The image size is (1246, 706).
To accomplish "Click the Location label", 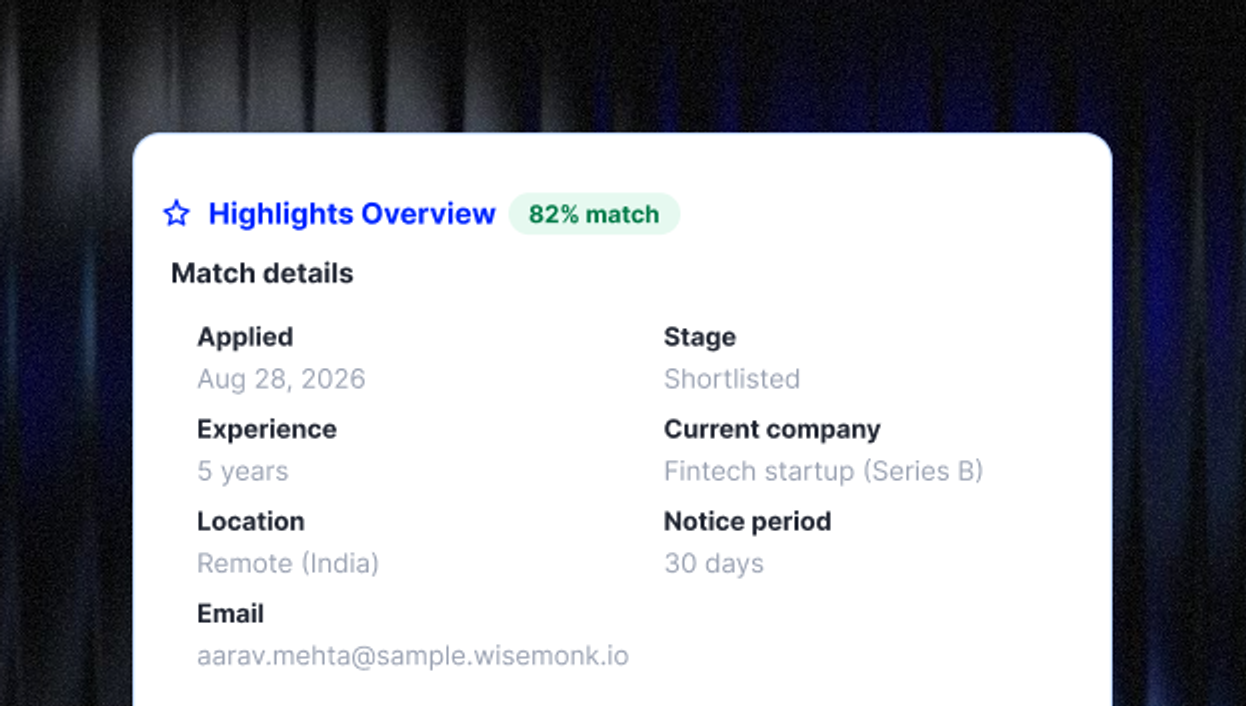I will [x=251, y=521].
